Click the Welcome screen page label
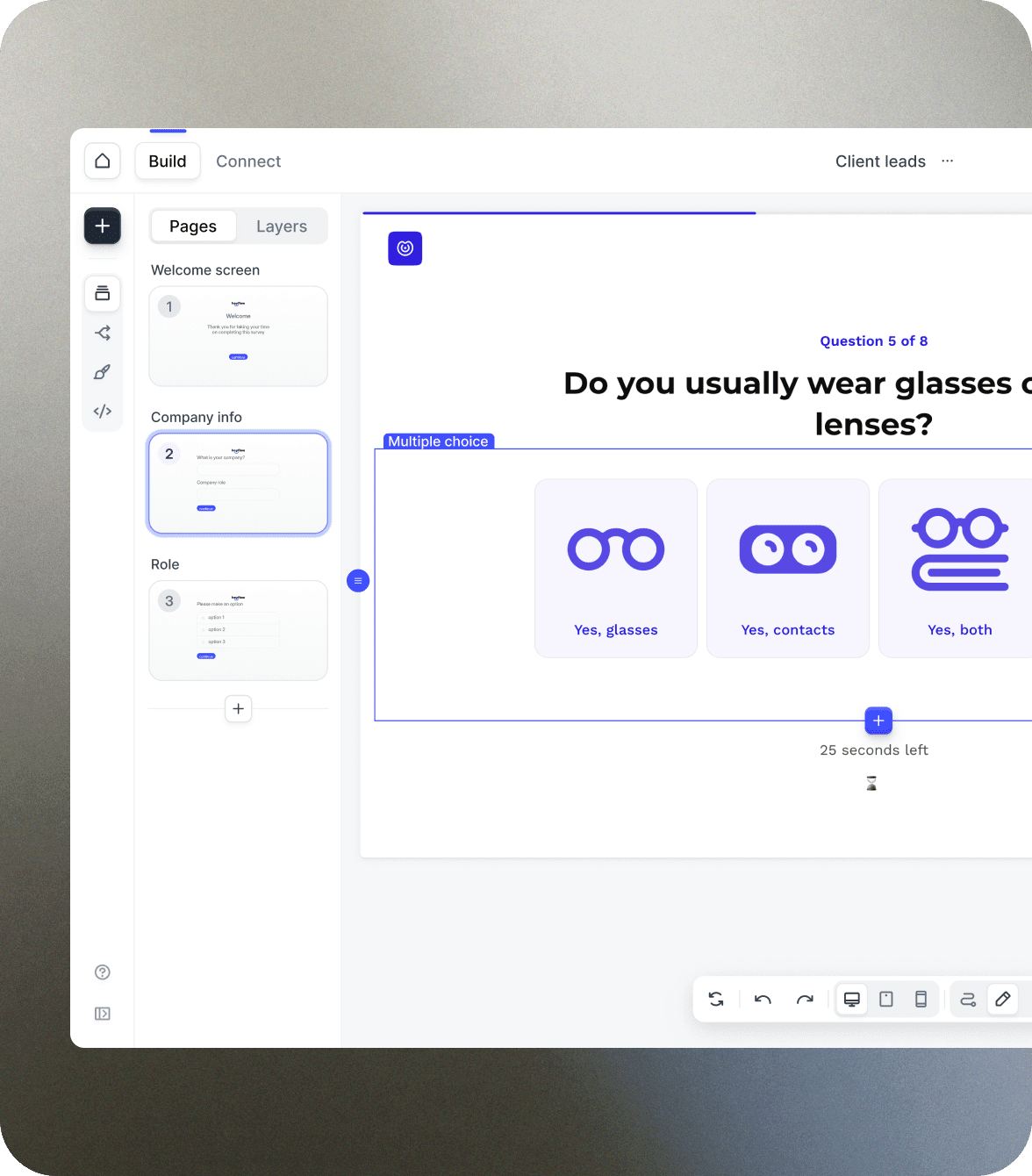The image size is (1032, 1176). tap(205, 270)
